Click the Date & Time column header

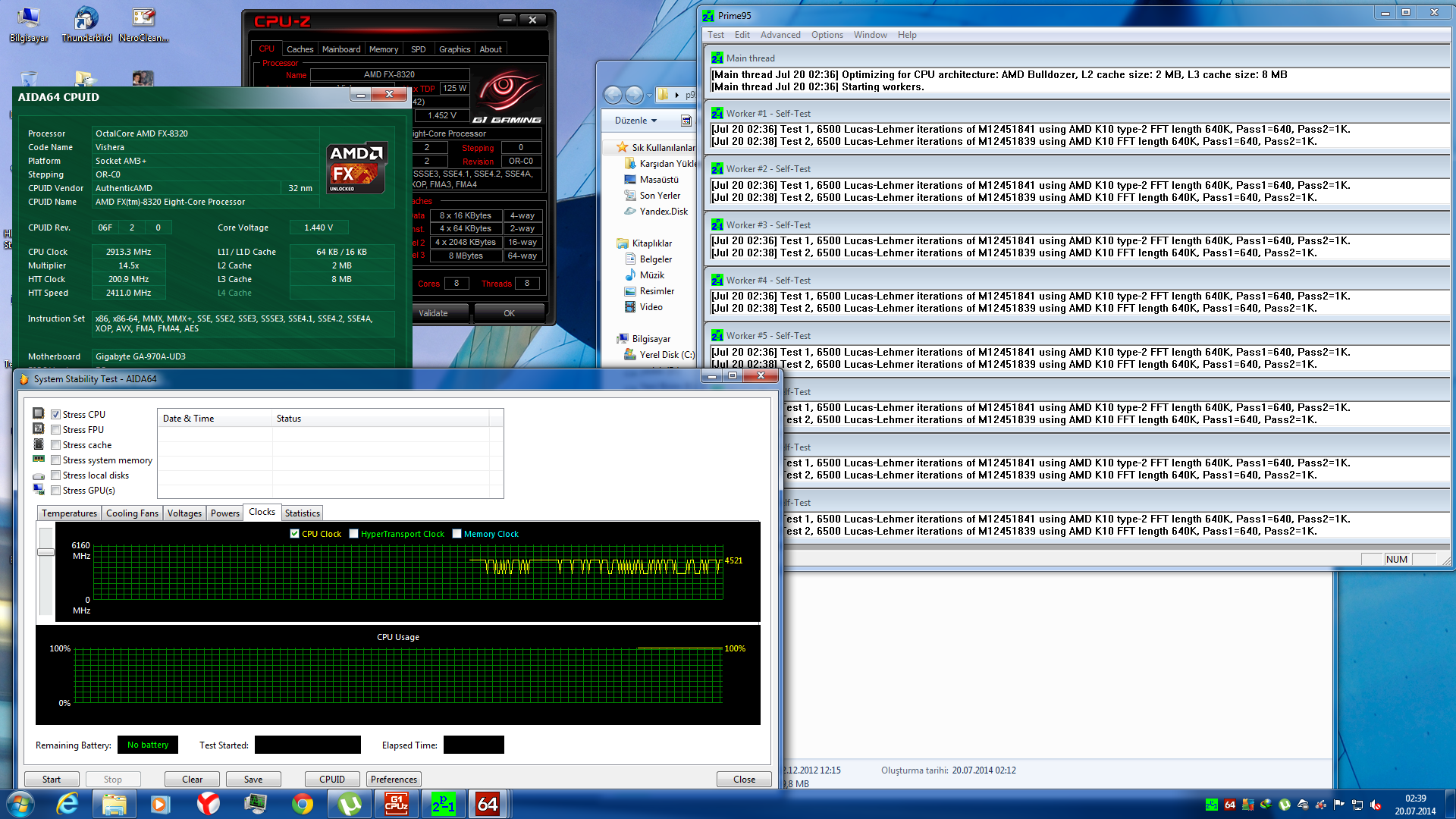[215, 419]
